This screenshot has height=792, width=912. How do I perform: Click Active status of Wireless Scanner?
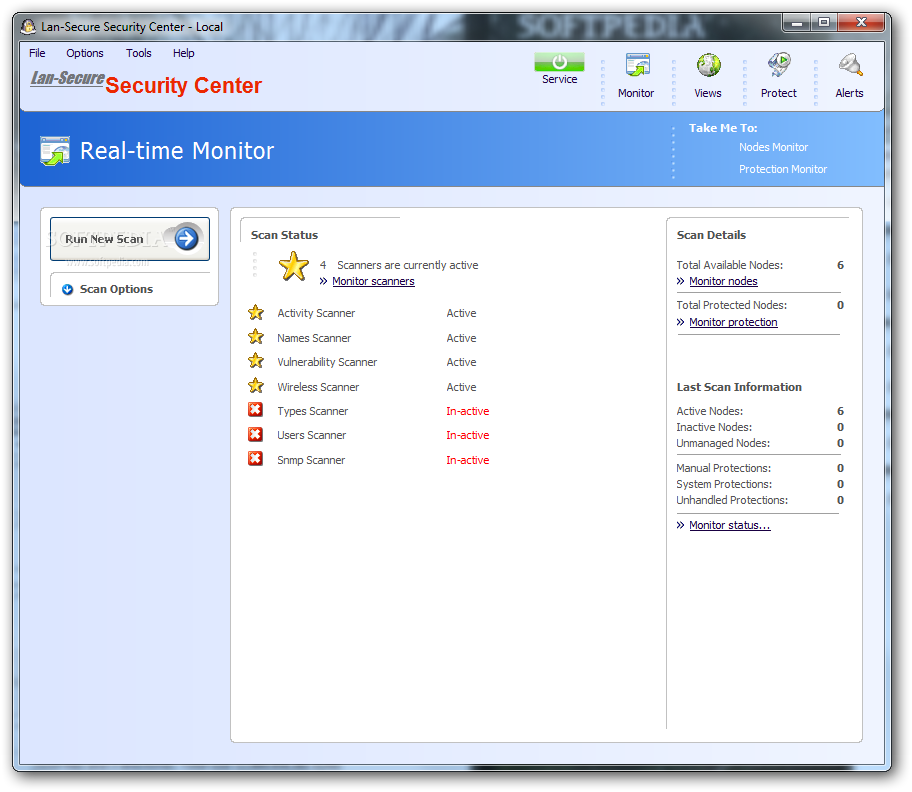pos(461,387)
